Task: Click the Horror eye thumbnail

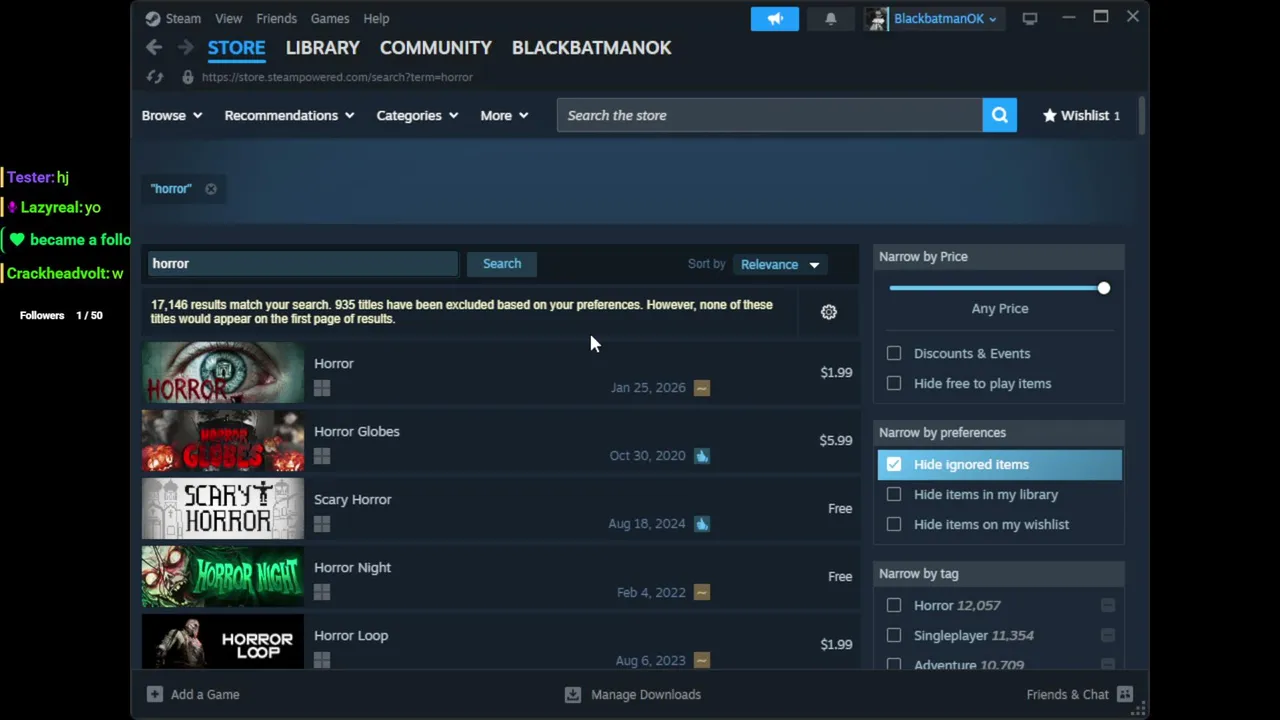Action: pos(222,372)
